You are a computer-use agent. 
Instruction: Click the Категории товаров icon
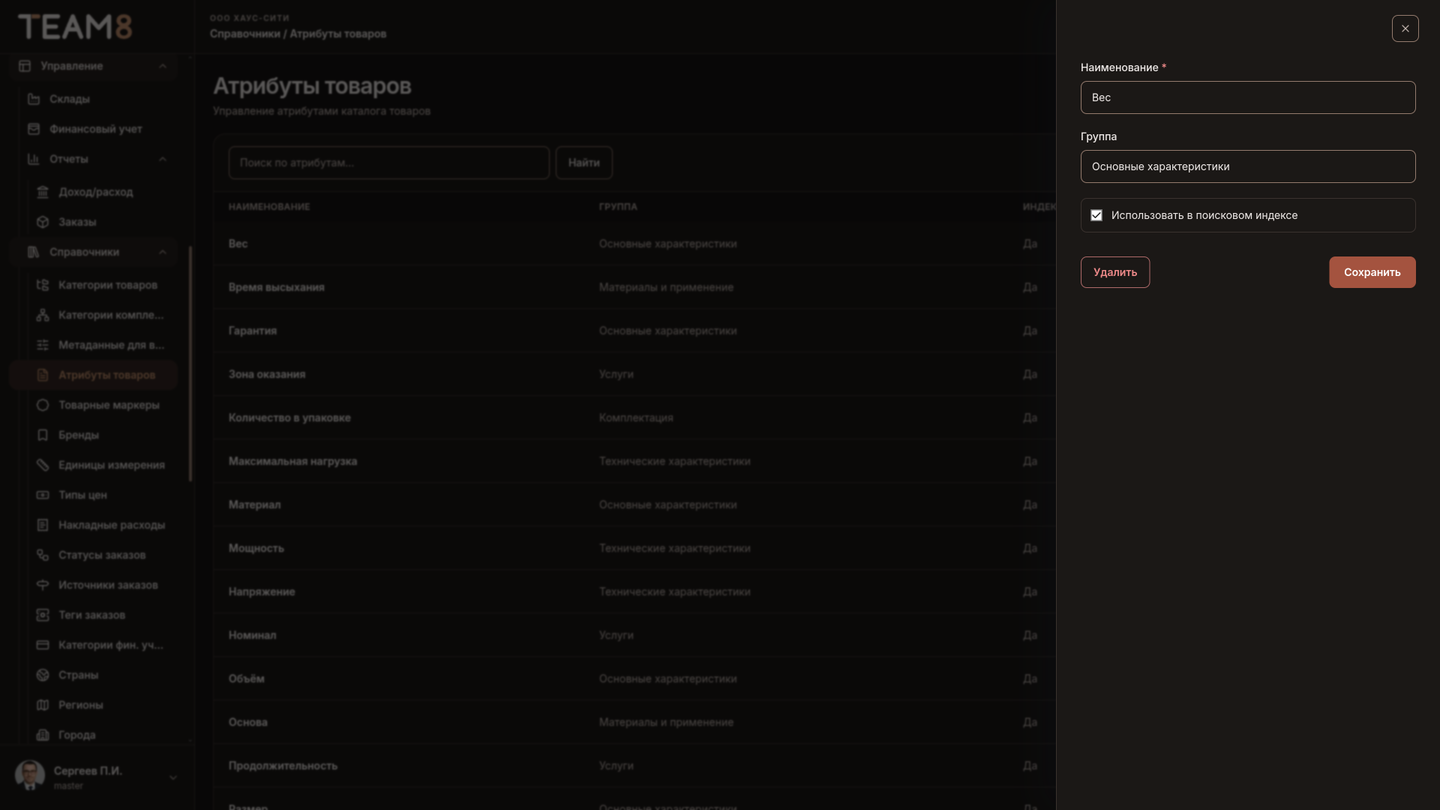pyautogui.click(x=42, y=285)
